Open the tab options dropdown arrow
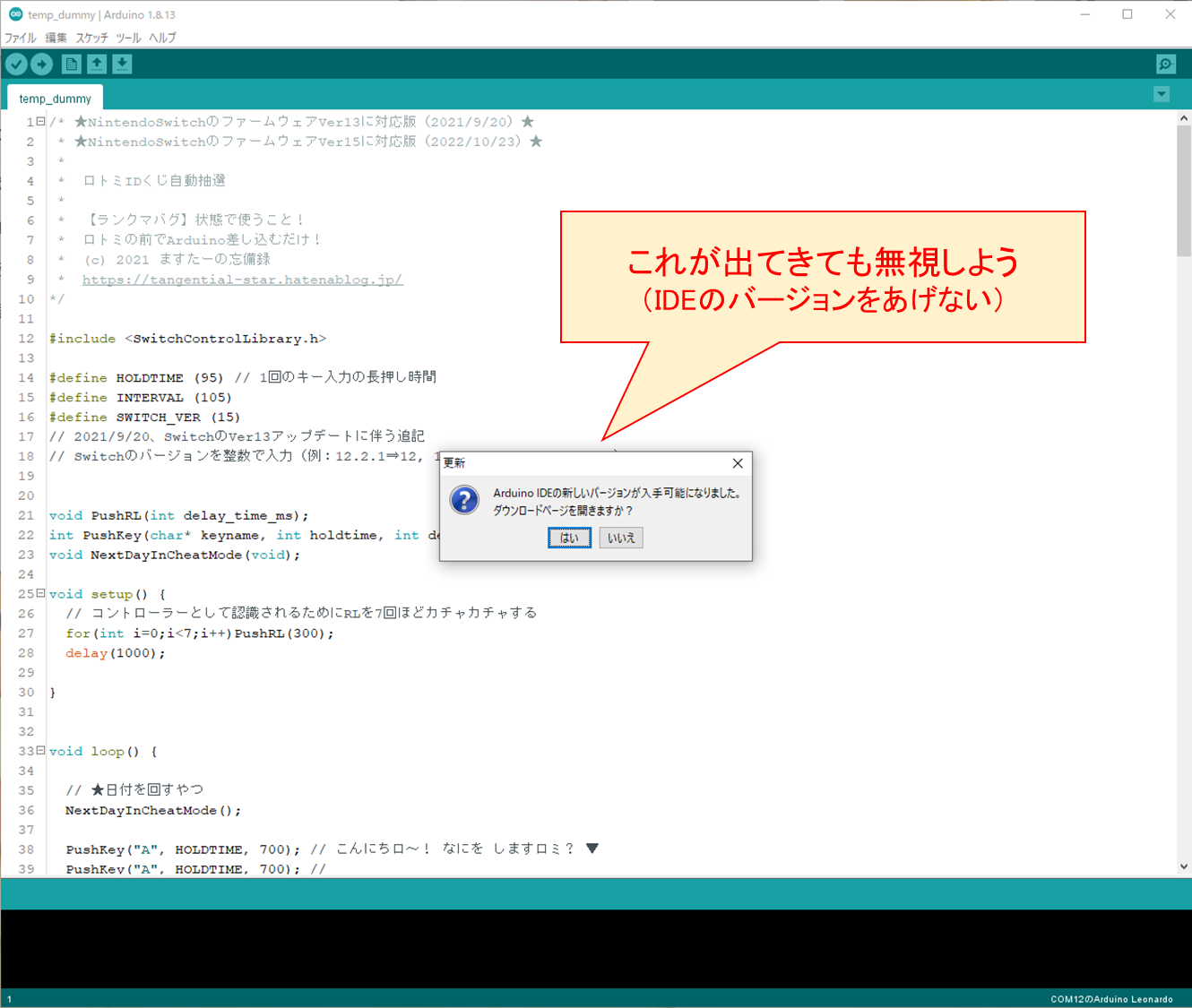The image size is (1192, 1008). (1162, 94)
